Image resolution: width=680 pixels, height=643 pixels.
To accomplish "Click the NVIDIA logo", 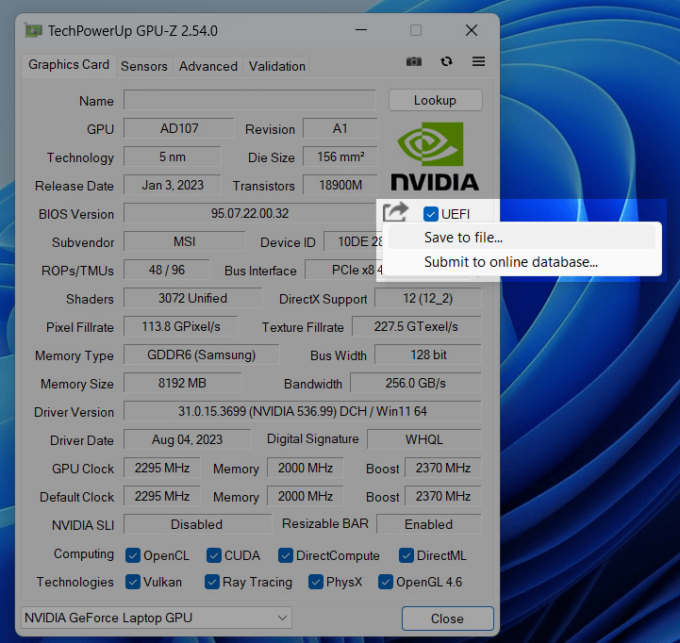I will [x=435, y=157].
